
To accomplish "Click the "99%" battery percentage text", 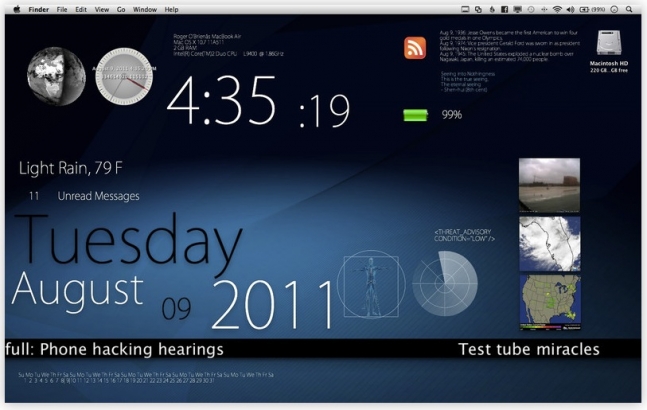I will [x=451, y=115].
